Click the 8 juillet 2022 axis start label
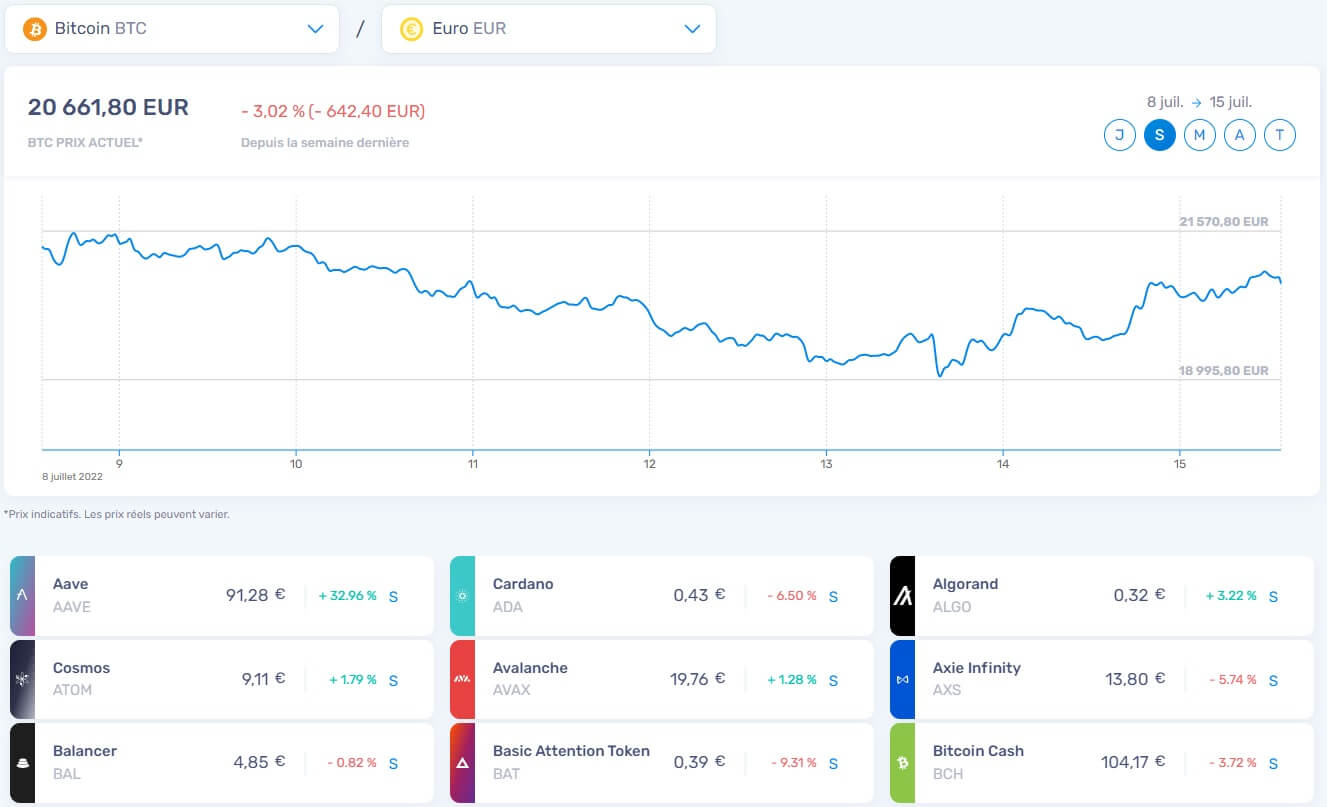Viewport: 1327px width, 807px height. (x=72, y=477)
